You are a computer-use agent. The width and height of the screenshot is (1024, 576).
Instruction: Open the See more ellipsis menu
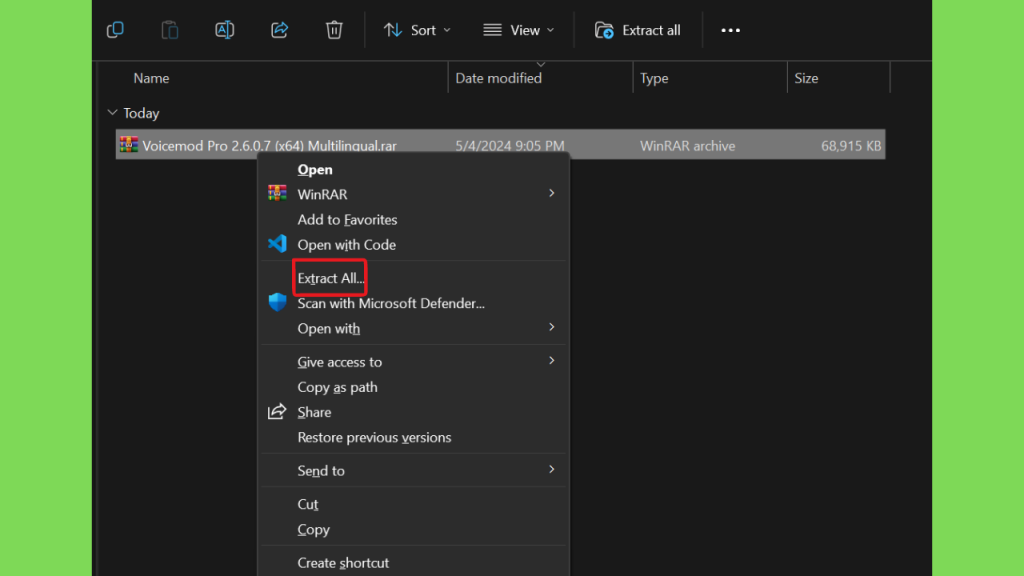(730, 30)
